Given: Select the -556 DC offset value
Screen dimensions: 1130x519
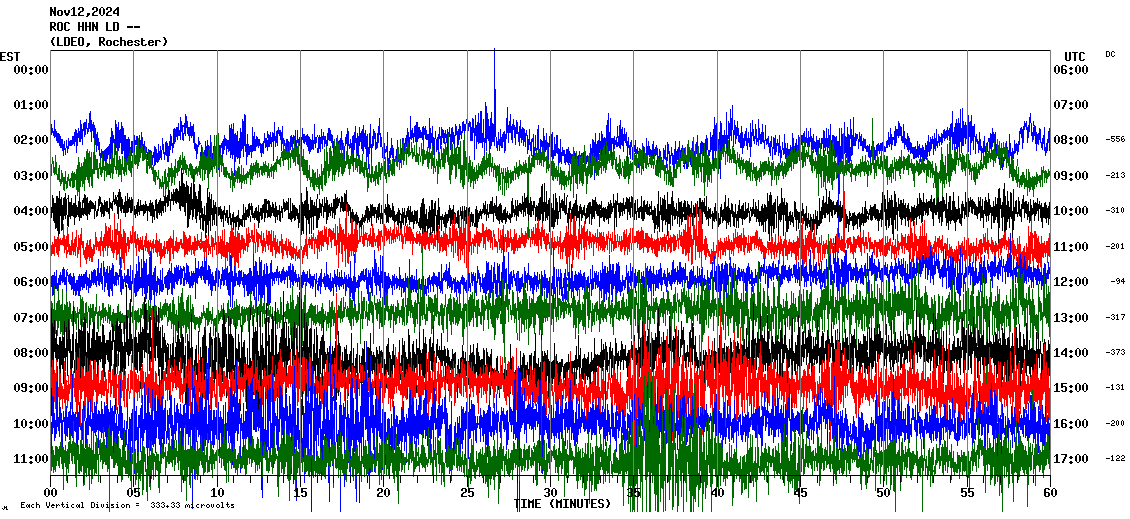Looking at the screenshot, I should [x=1115, y=140].
